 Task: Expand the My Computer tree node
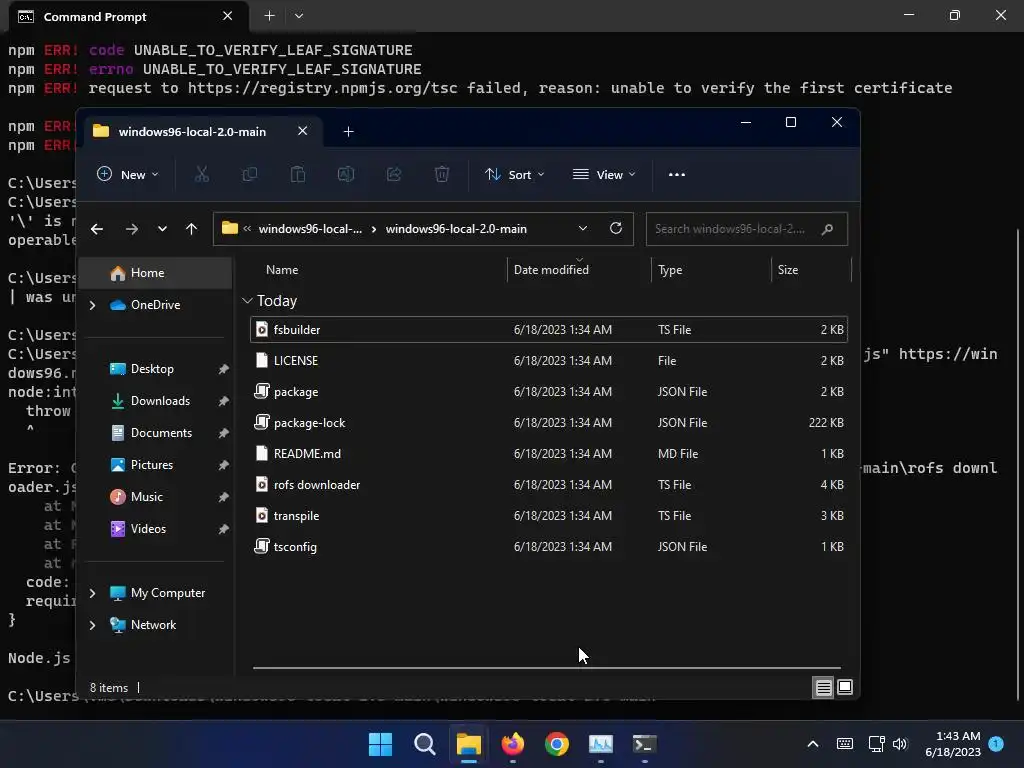coord(92,593)
